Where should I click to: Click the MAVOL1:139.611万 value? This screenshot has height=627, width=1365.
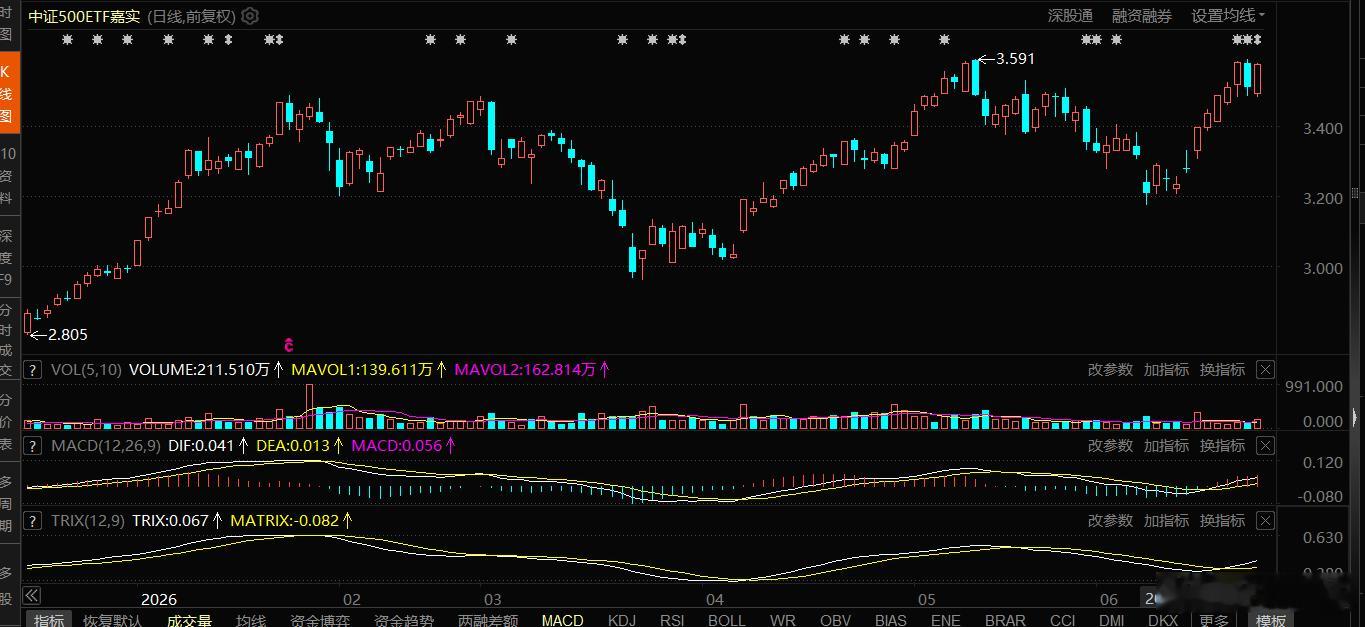pyautogui.click(x=362, y=370)
